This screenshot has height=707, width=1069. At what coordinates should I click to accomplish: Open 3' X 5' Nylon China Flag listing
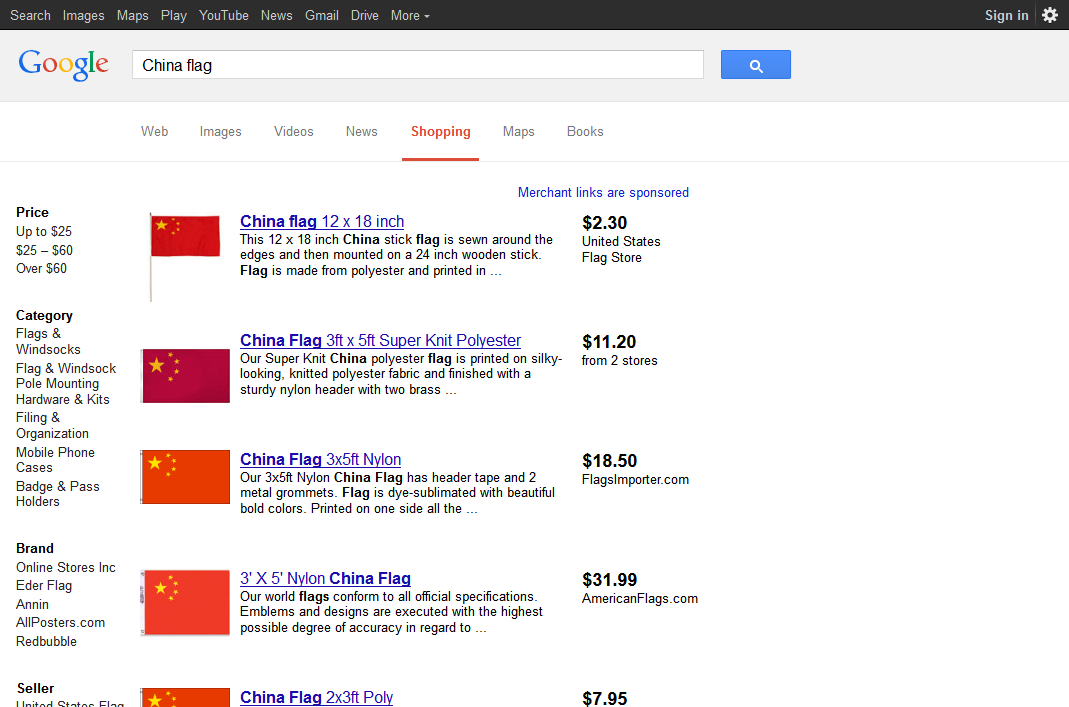tap(325, 578)
